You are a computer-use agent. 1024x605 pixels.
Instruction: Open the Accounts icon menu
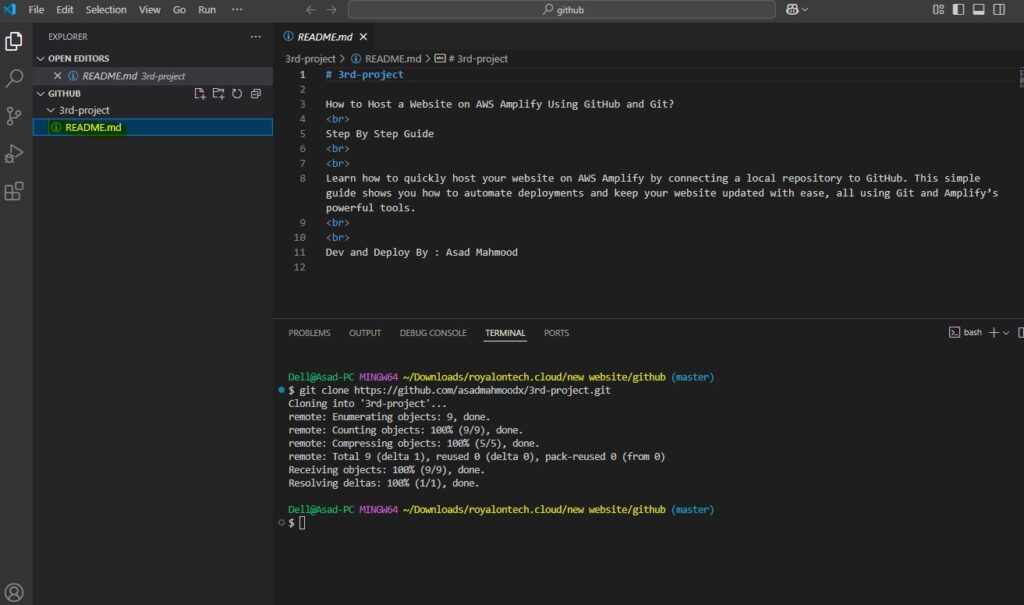pyautogui.click(x=14, y=592)
